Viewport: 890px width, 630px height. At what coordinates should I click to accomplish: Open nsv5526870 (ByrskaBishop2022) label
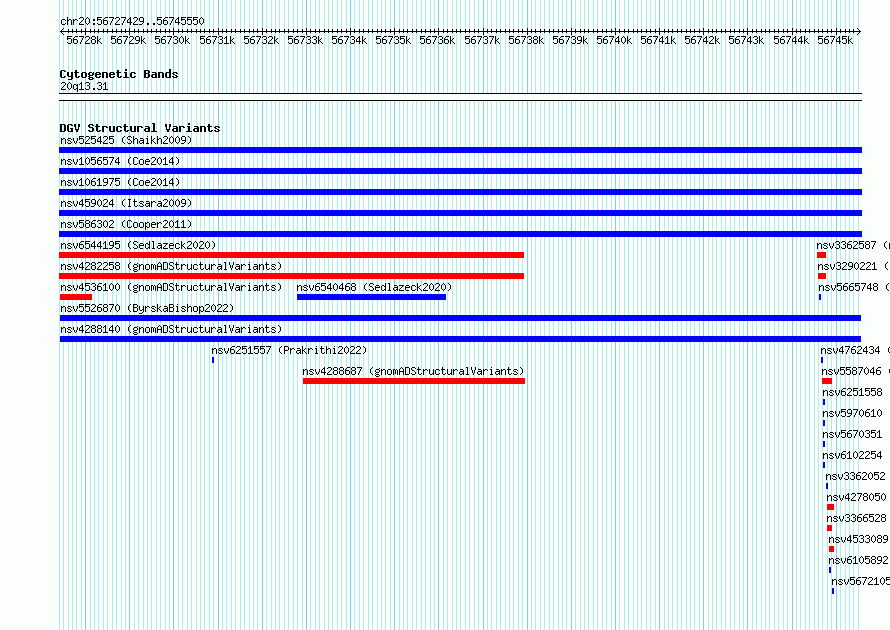click(147, 308)
